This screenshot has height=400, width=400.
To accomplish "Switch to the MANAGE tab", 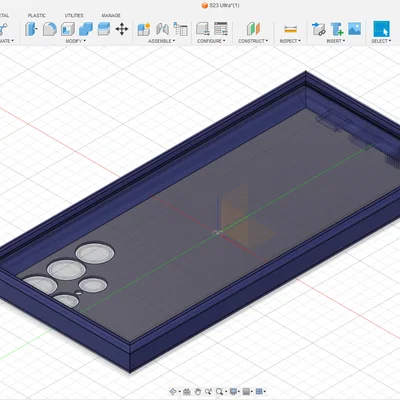I will tap(111, 15).
